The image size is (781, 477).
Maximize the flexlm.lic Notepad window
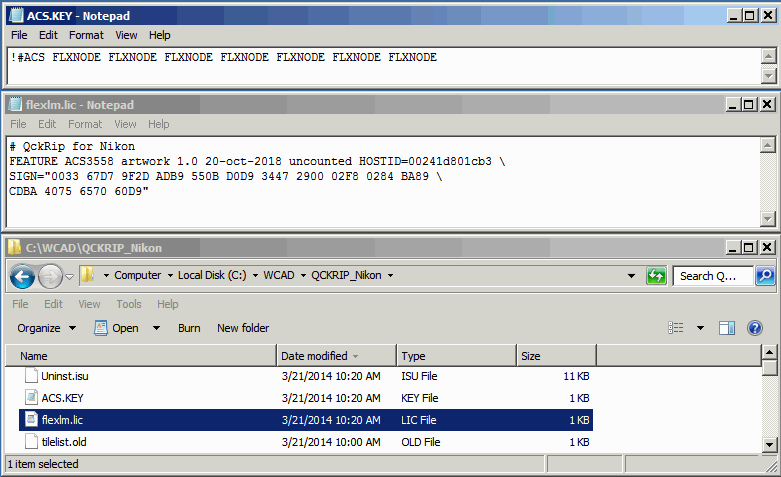coord(749,105)
